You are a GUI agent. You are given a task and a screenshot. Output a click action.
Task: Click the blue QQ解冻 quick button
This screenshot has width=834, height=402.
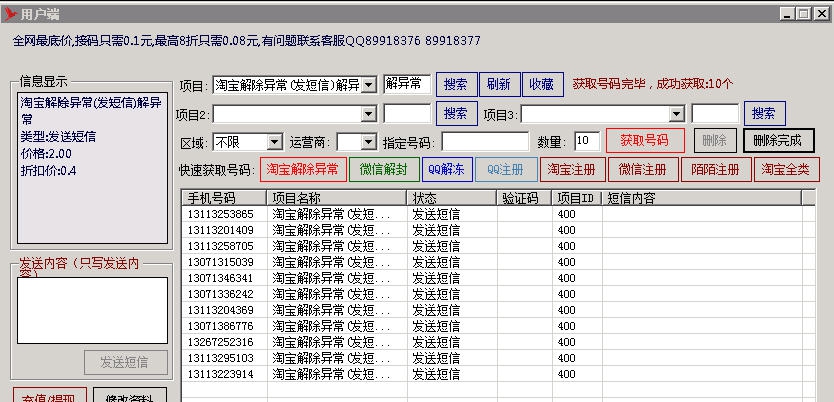[447, 170]
